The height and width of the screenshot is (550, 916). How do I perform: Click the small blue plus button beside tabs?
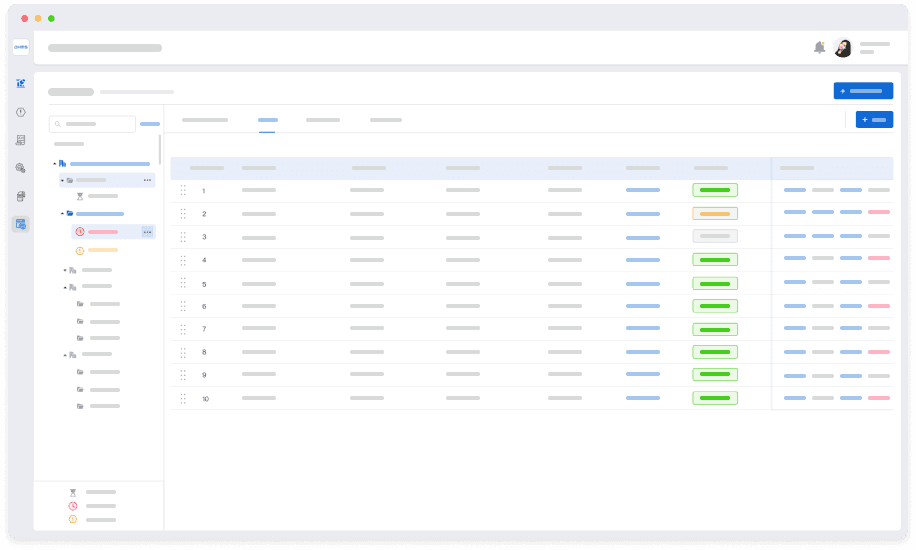point(874,120)
